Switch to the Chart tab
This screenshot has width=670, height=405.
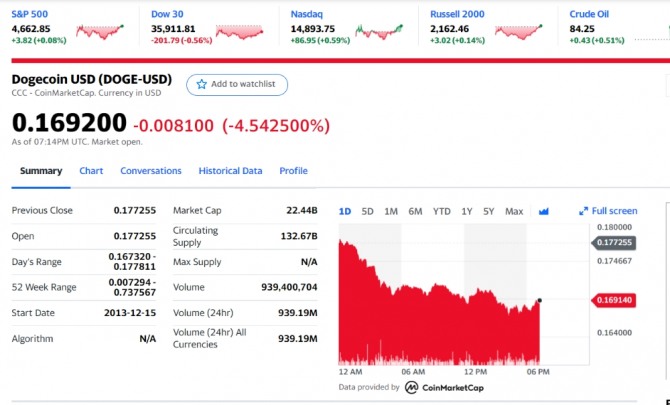click(x=91, y=171)
